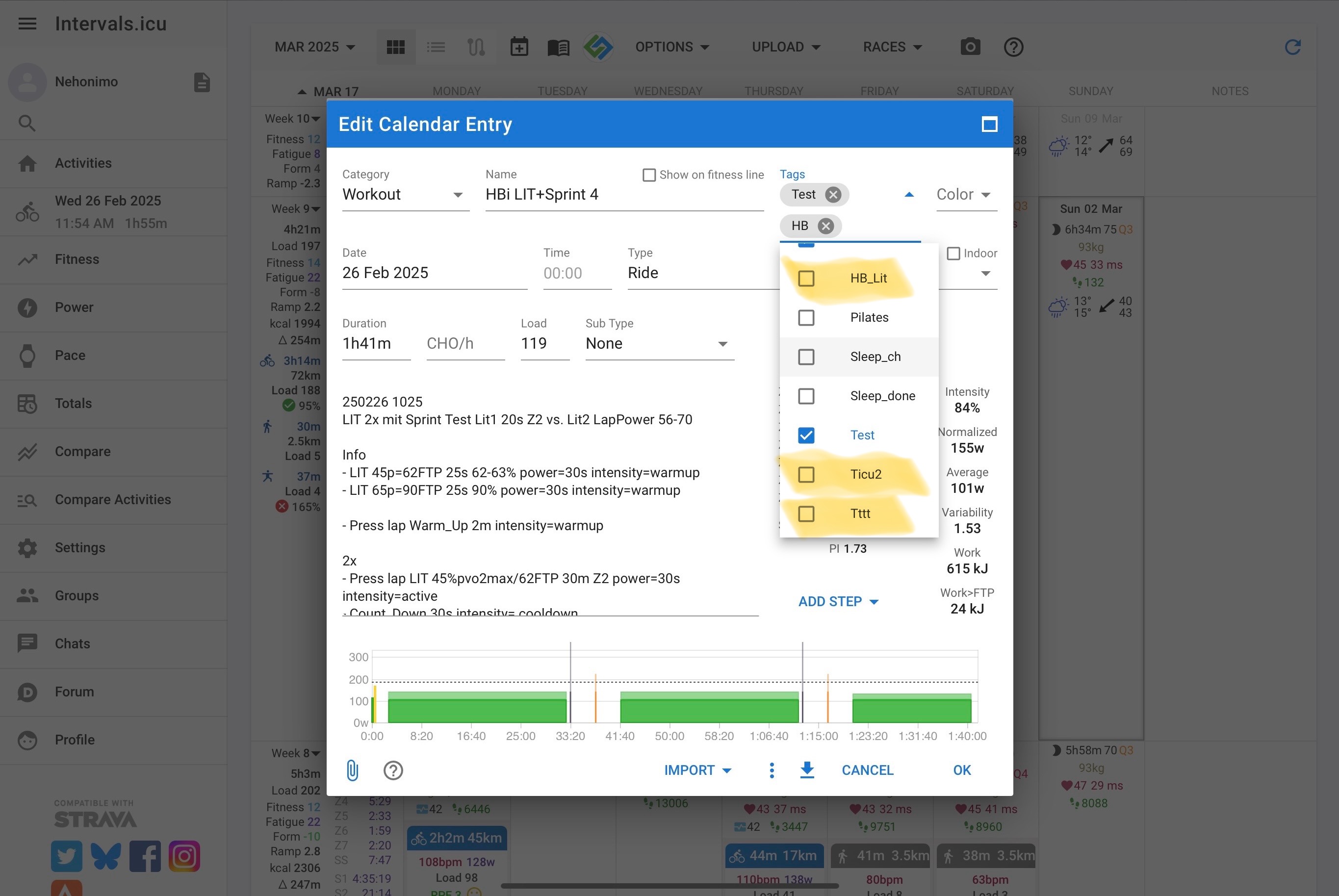Image resolution: width=1339 pixels, height=896 pixels.
Task: Expand the ADD STEP dropdown
Action: (x=838, y=601)
